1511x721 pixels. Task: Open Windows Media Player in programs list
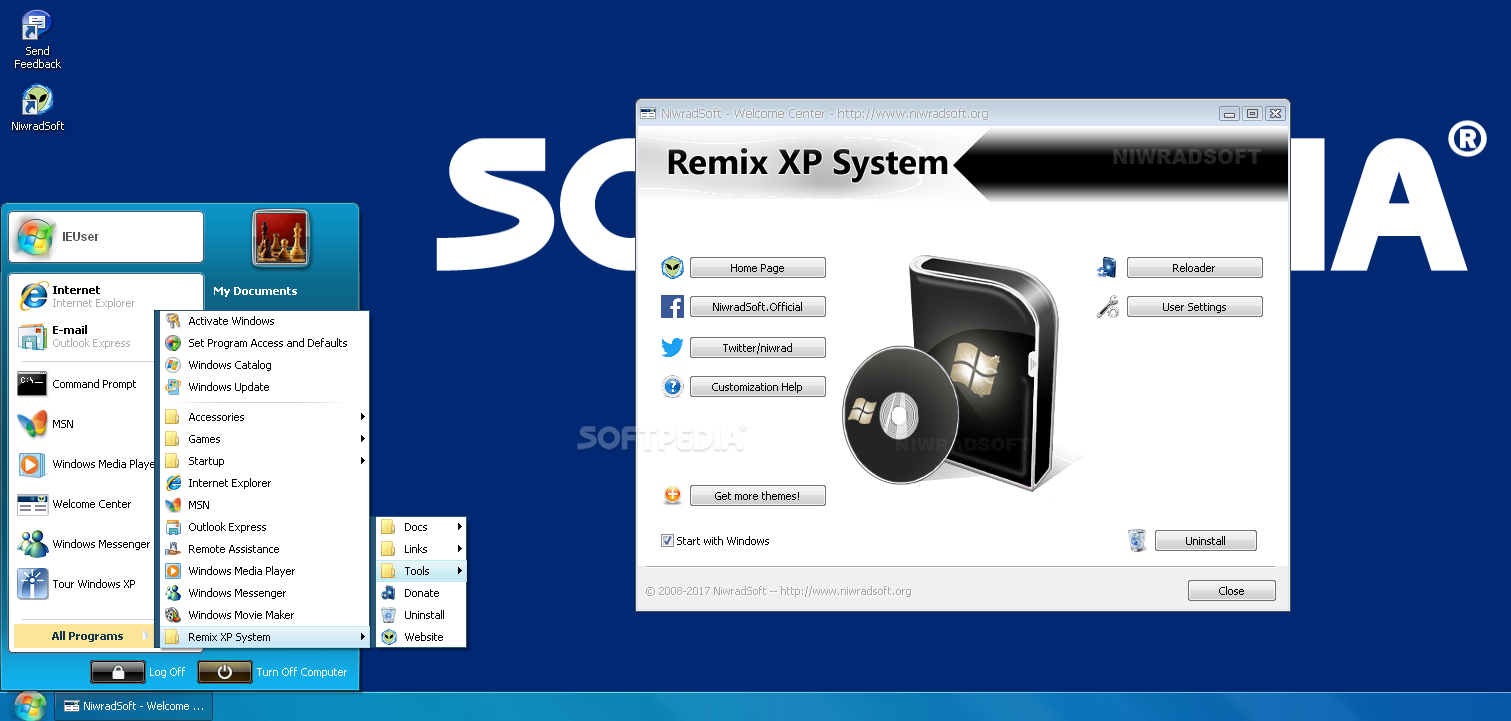click(x=265, y=571)
